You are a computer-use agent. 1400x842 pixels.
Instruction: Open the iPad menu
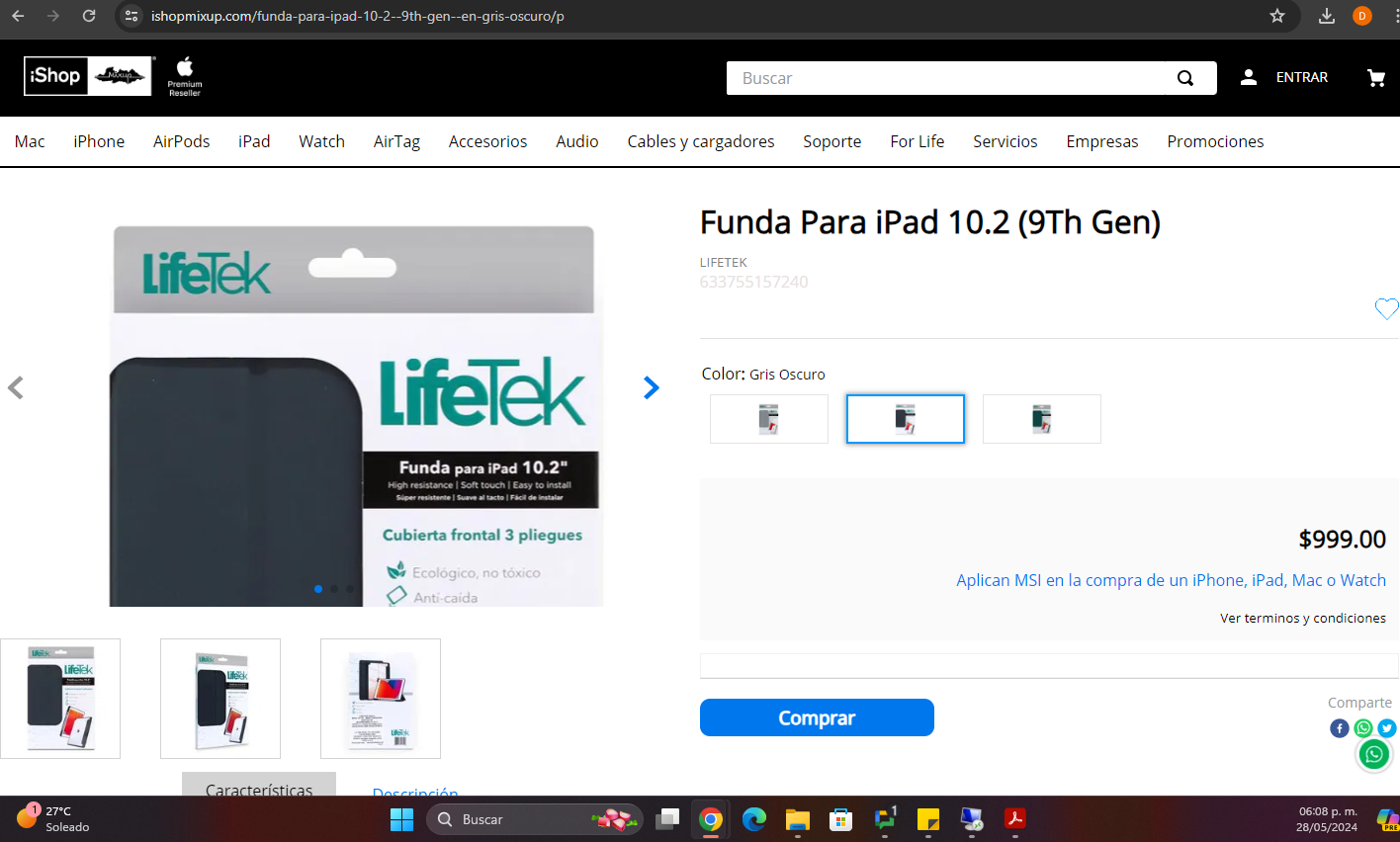click(254, 141)
